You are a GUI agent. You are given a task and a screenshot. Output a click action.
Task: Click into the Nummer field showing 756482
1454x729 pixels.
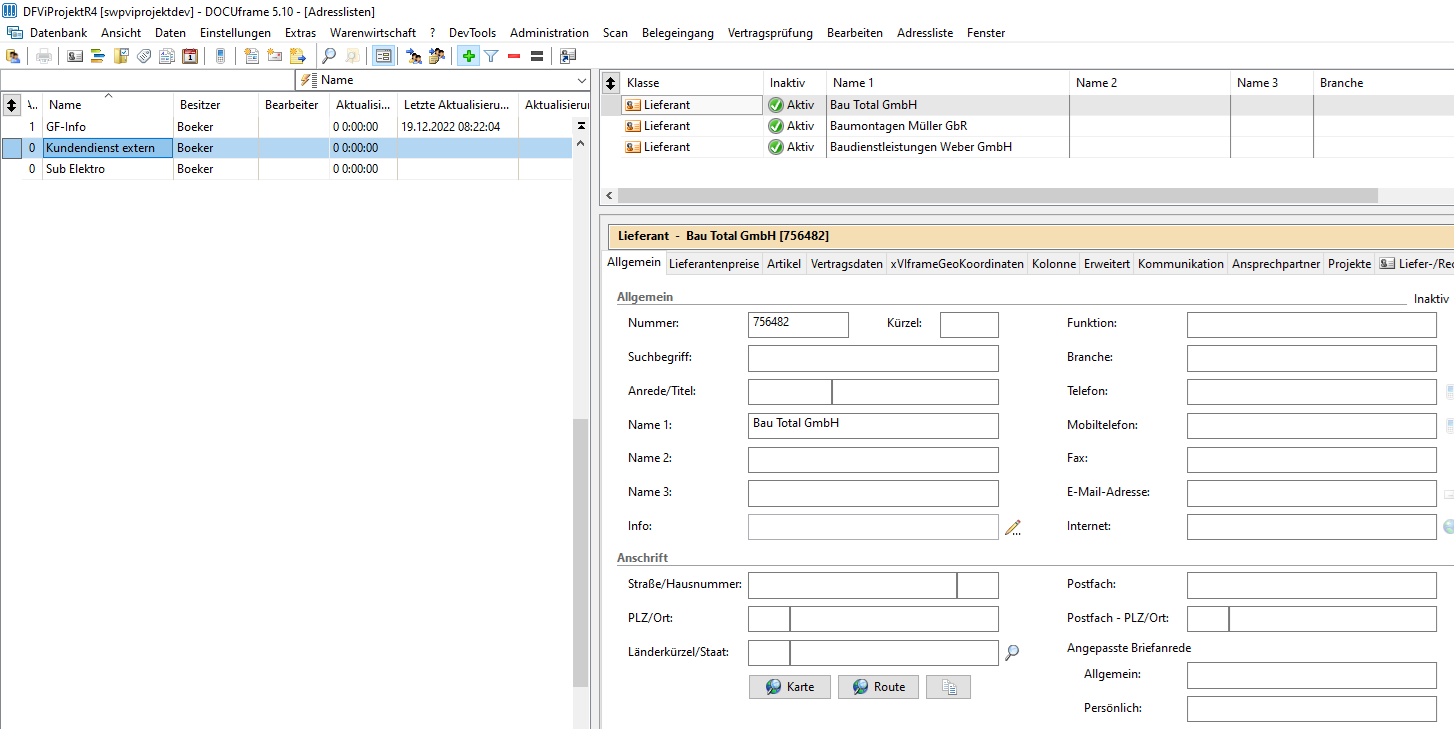798,324
